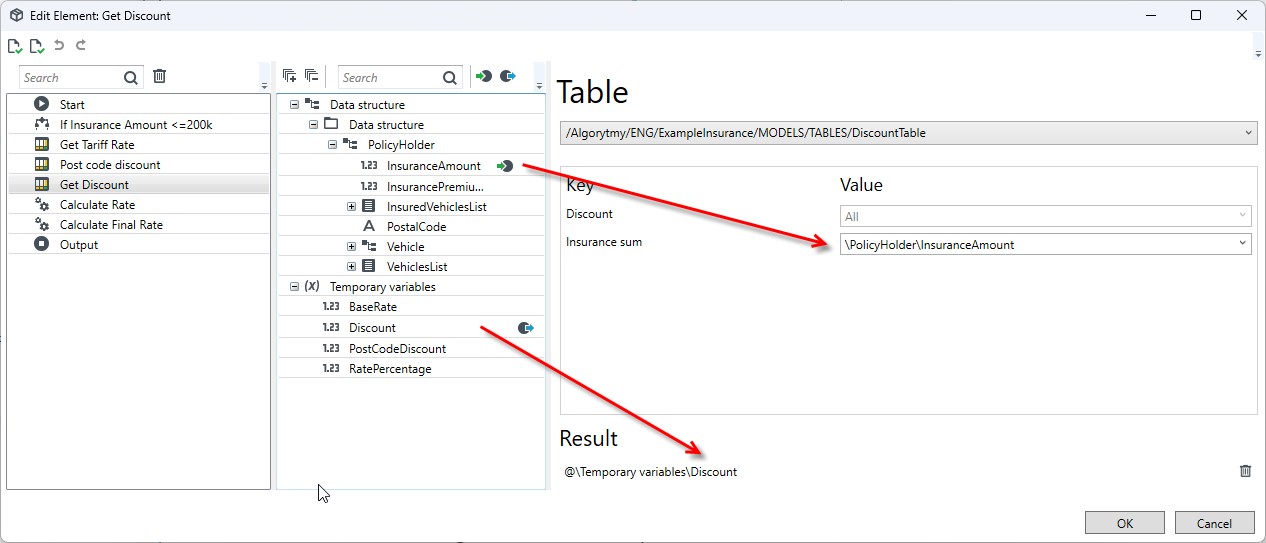Click Collapse all icon above data tree

click(311, 76)
